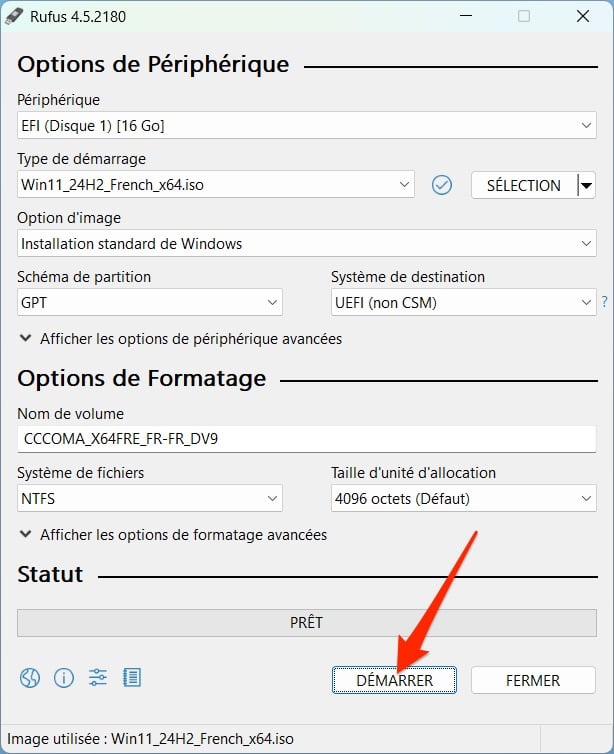Click the FERMER button
614x754 pixels.
click(533, 680)
